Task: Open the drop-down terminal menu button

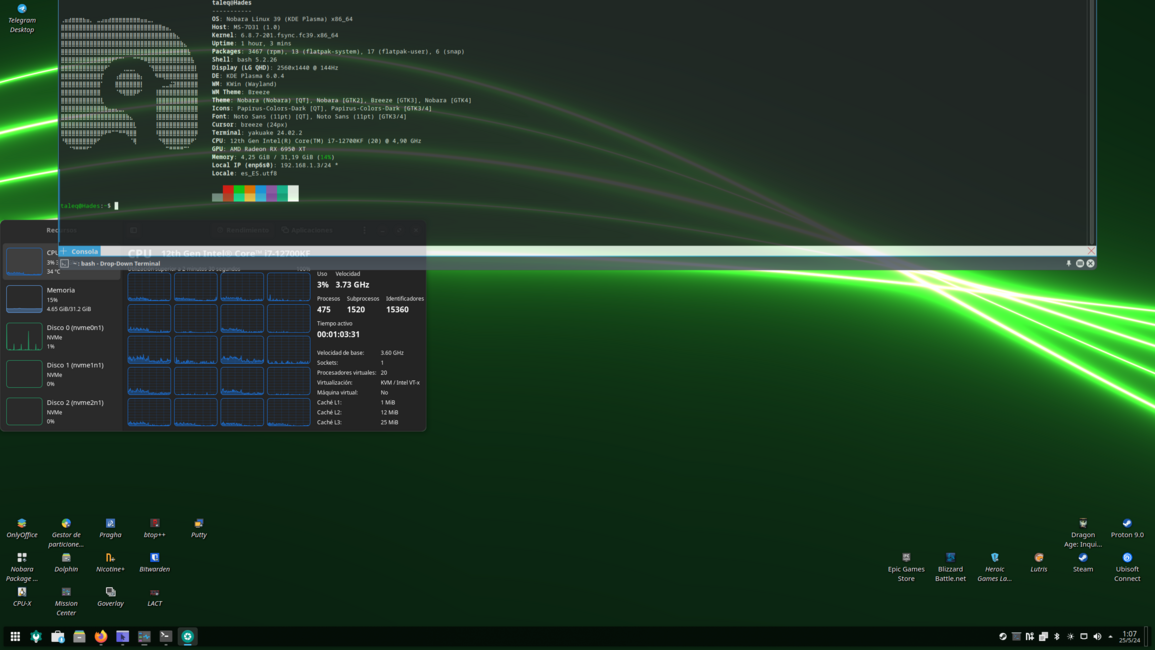Action: point(1080,264)
